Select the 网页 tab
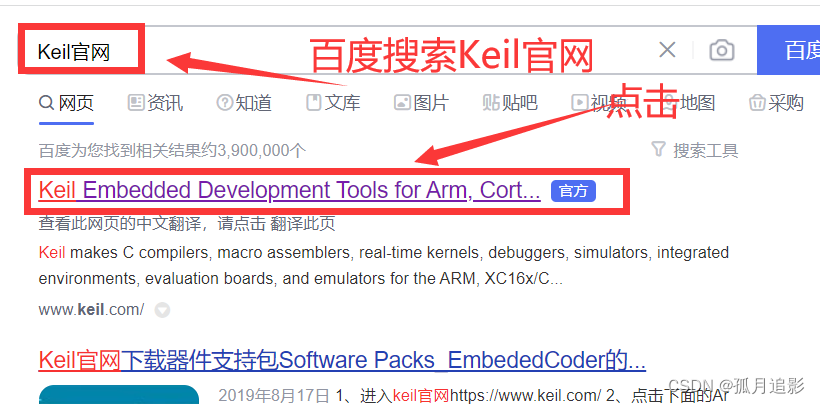 pyautogui.click(x=66, y=103)
